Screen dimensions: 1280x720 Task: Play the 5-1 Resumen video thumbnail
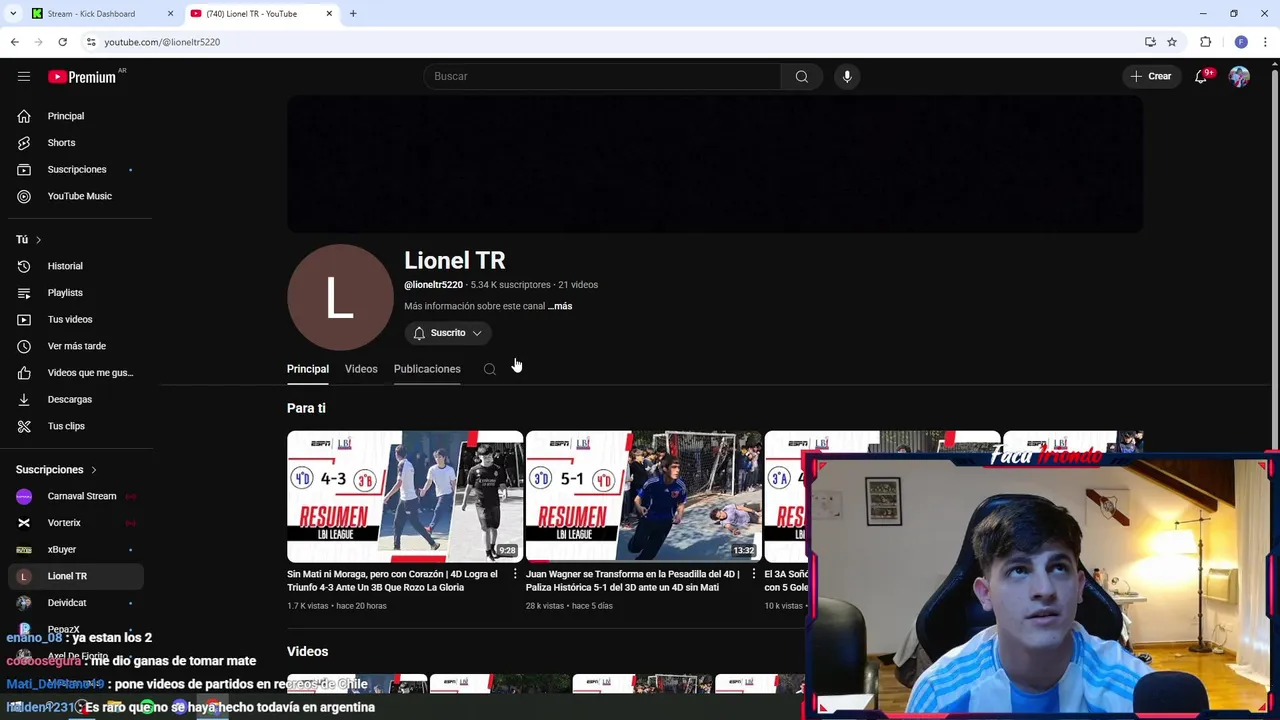[x=644, y=496]
